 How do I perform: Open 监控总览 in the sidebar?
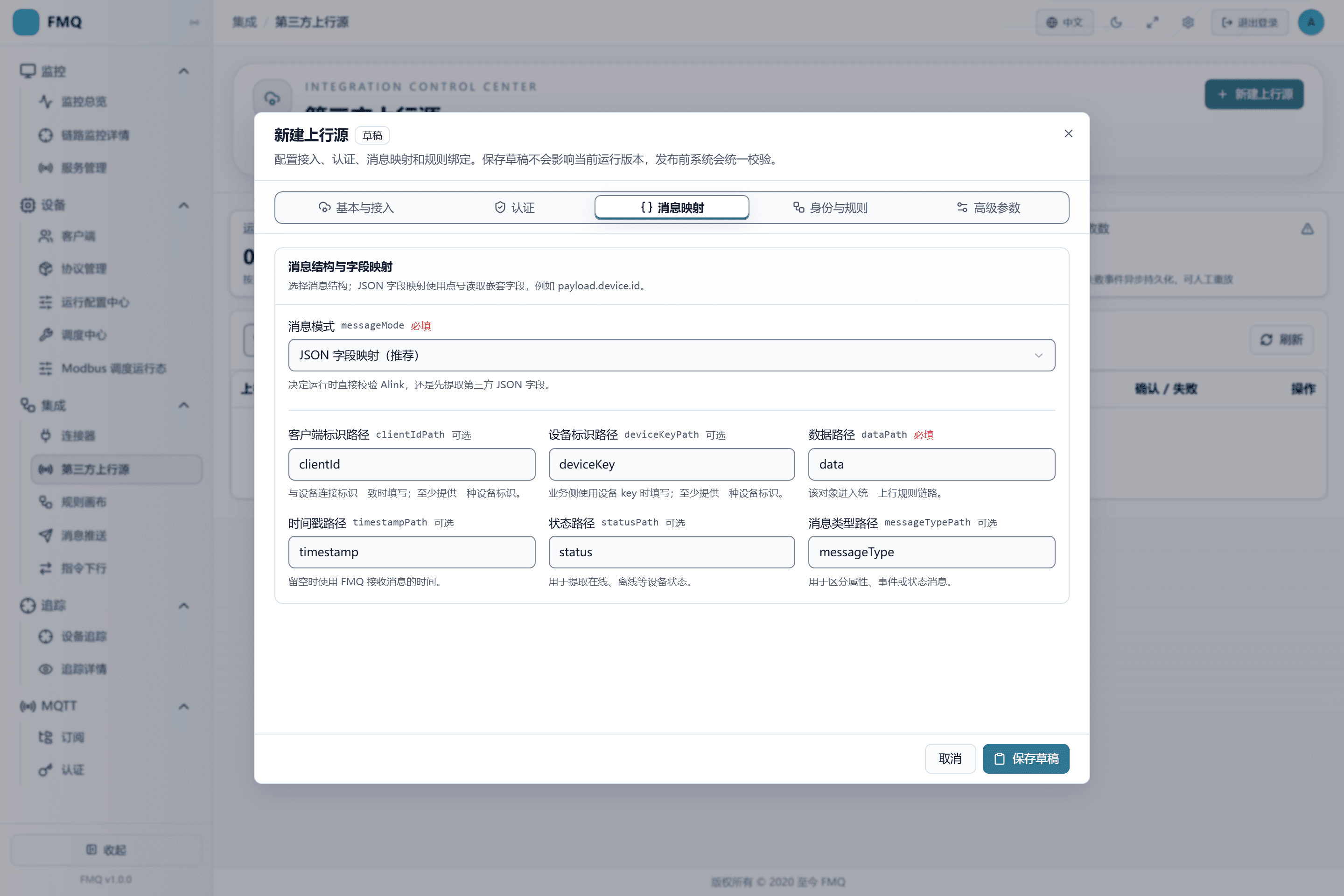point(116,102)
